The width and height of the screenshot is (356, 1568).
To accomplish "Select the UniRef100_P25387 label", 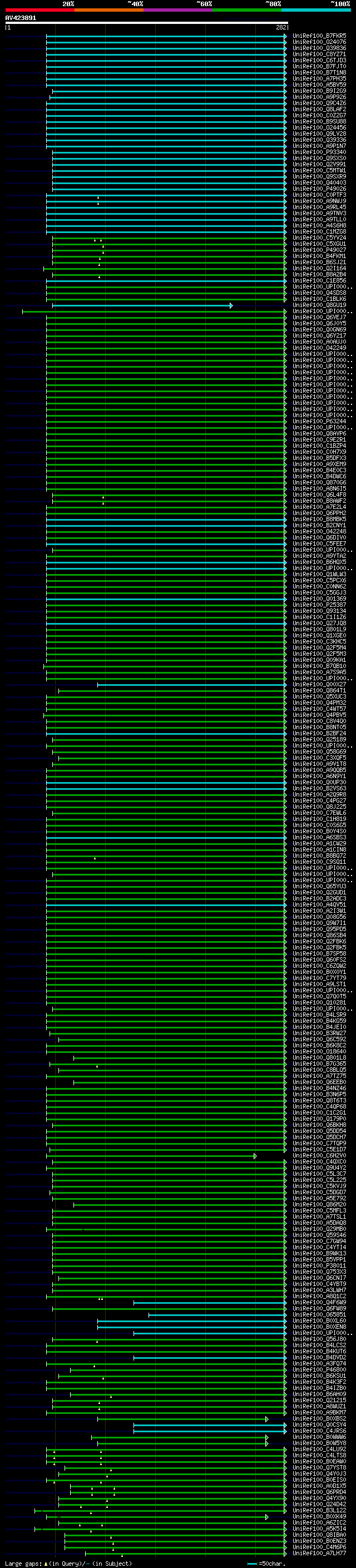I will 319,605.
